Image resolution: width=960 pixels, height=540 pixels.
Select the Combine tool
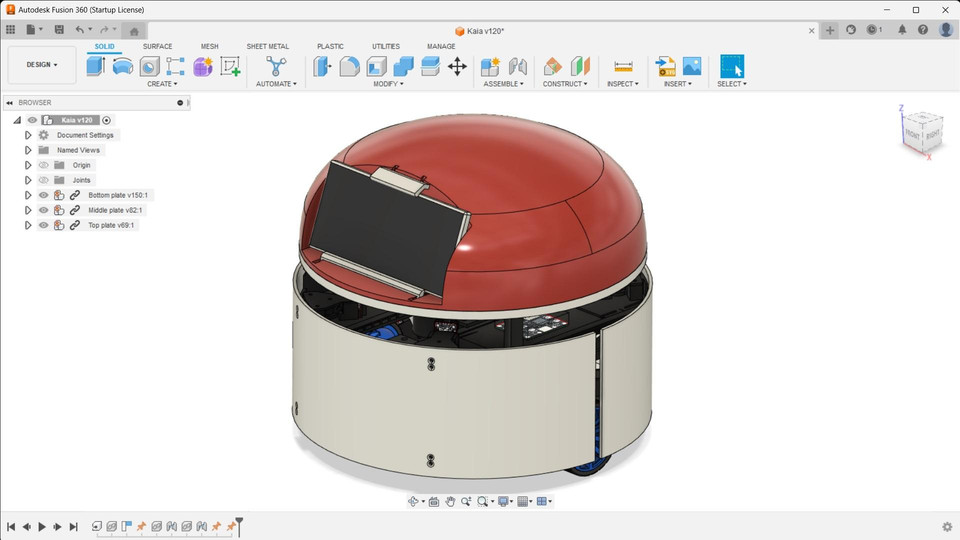tap(403, 66)
